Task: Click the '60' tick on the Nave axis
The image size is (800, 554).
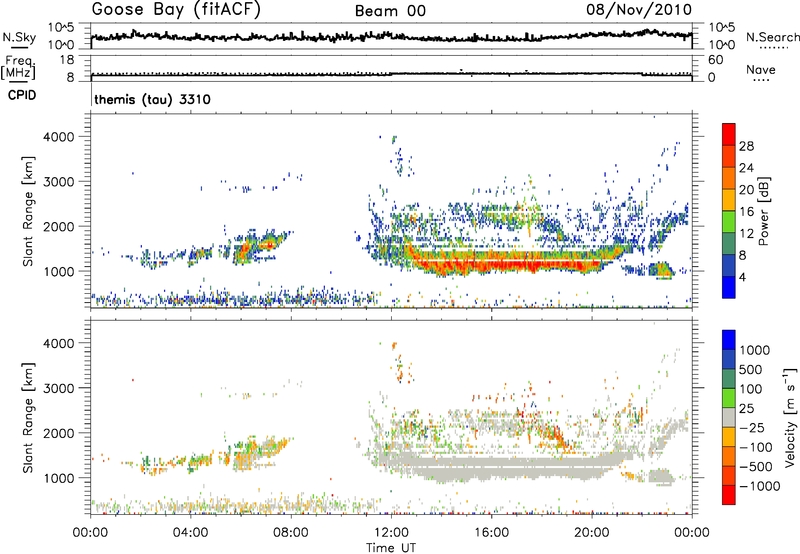Action: pos(715,60)
